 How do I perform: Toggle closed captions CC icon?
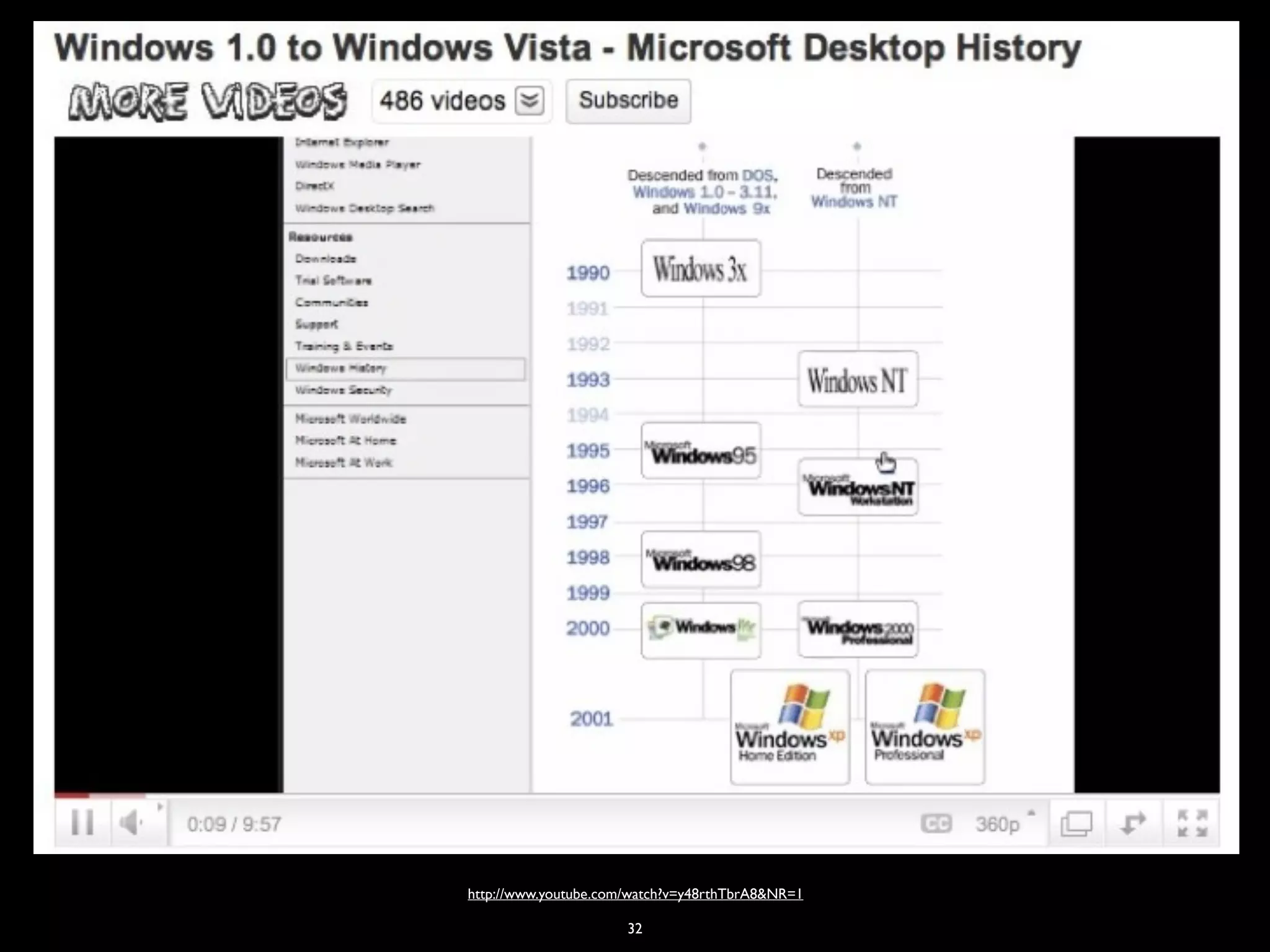[936, 824]
